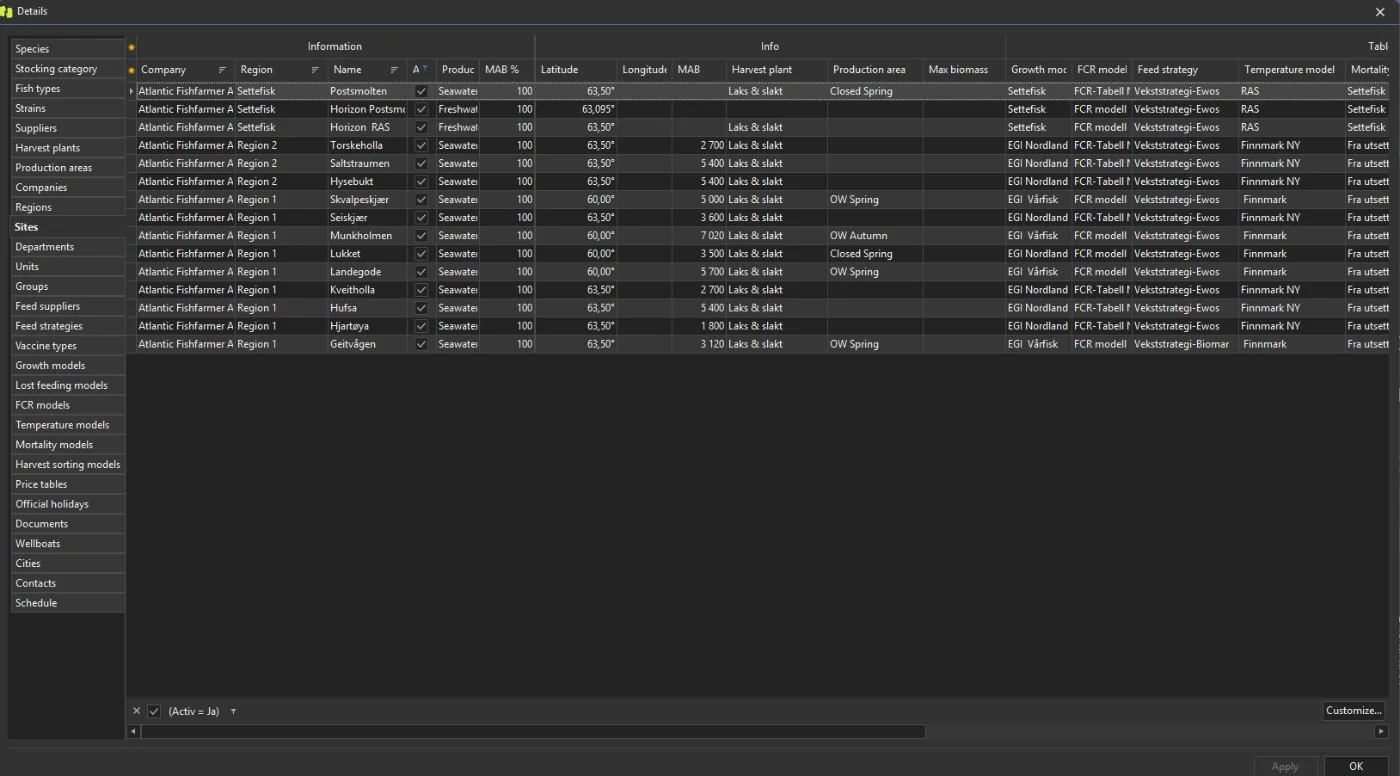Click the horizontal scrollbar right arrow
Image resolution: width=1400 pixels, height=776 pixels.
[x=1382, y=732]
